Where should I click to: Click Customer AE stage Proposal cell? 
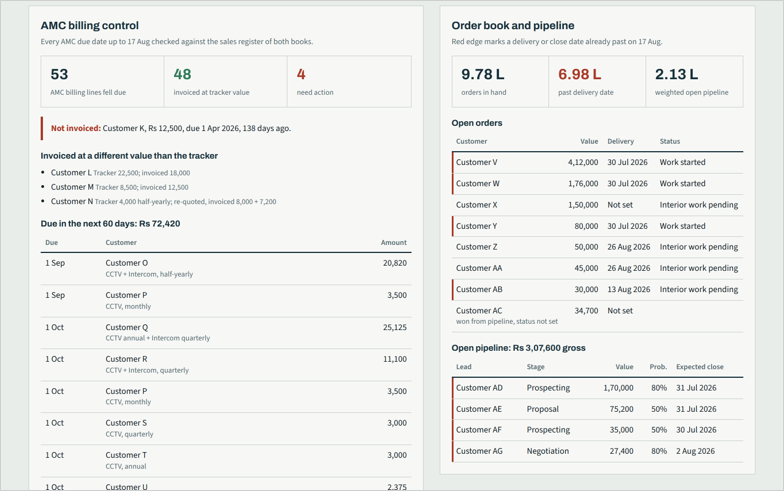[x=542, y=409]
